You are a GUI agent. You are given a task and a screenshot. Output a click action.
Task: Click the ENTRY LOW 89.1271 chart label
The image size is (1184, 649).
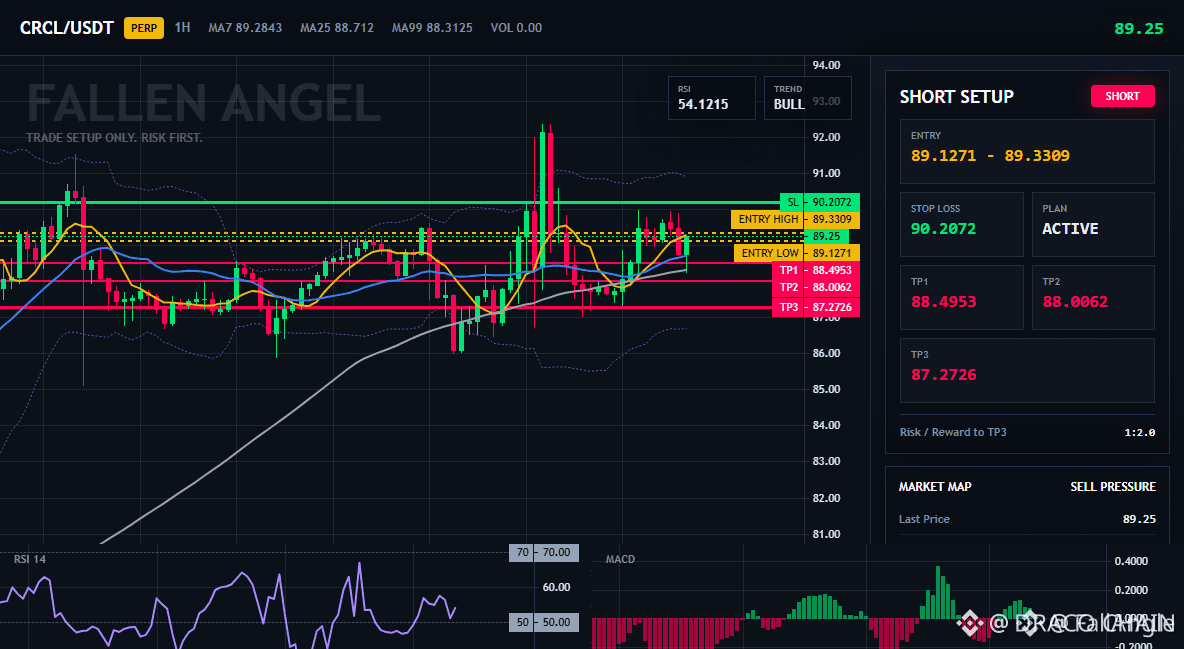(797, 253)
